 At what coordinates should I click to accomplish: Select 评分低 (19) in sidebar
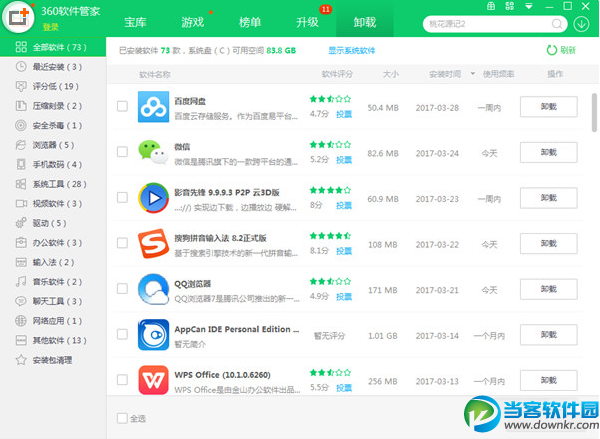point(53,86)
